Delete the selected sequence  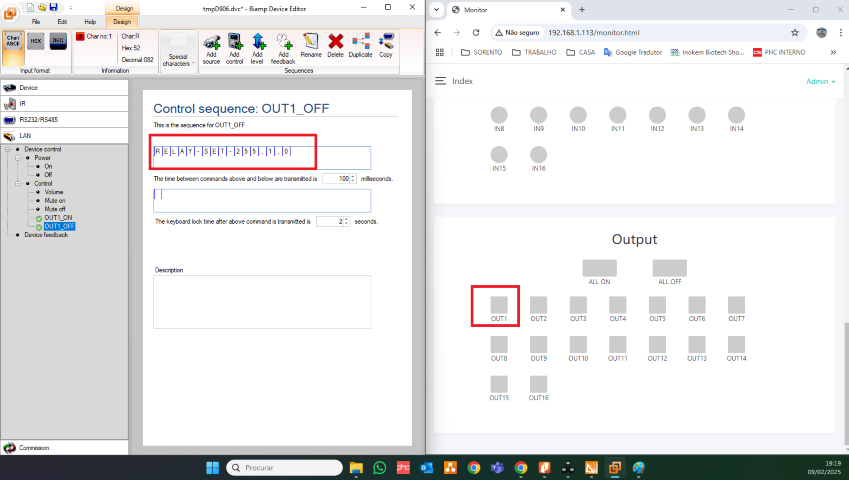coord(336,47)
